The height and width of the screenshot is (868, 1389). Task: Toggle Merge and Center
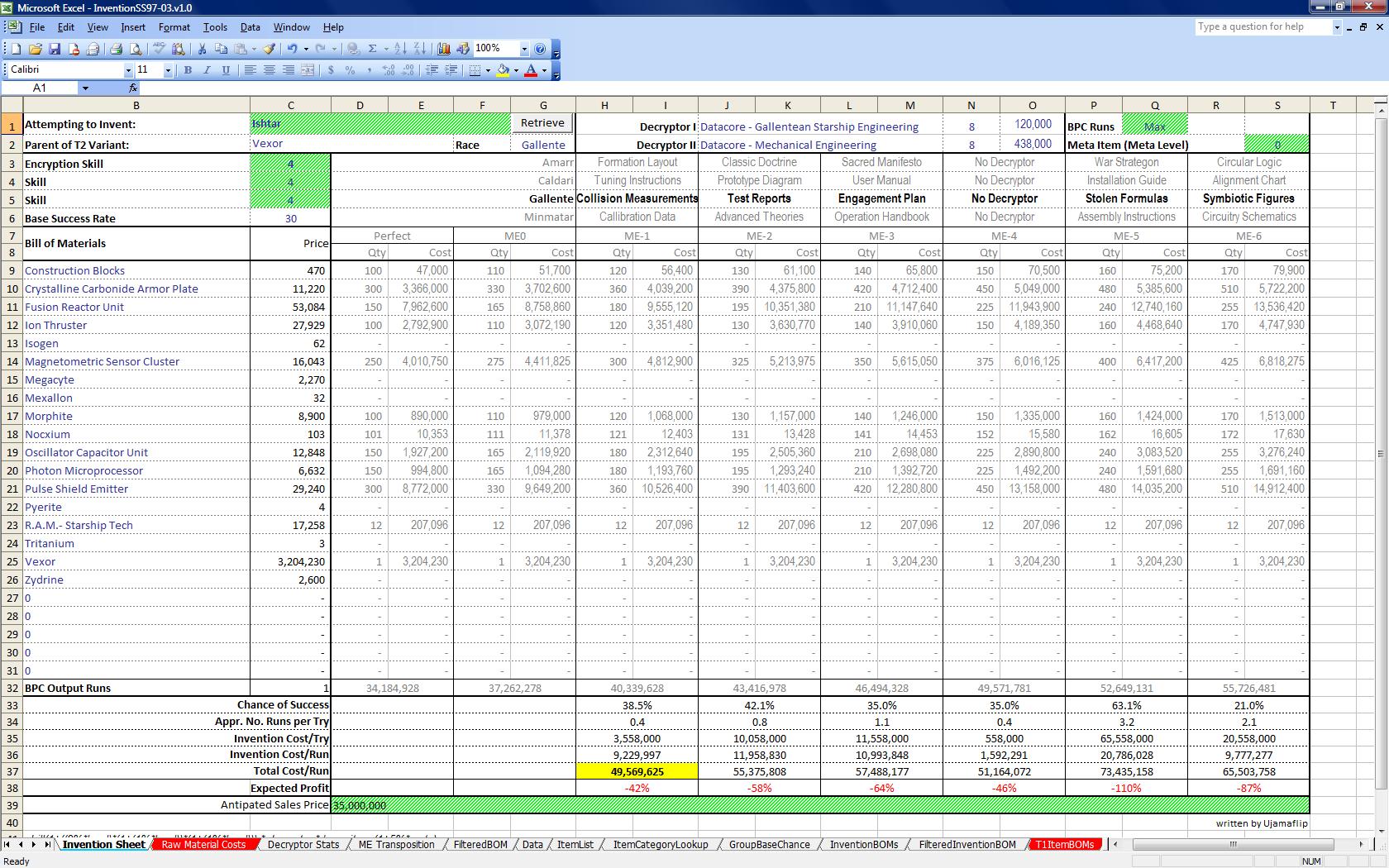307,70
